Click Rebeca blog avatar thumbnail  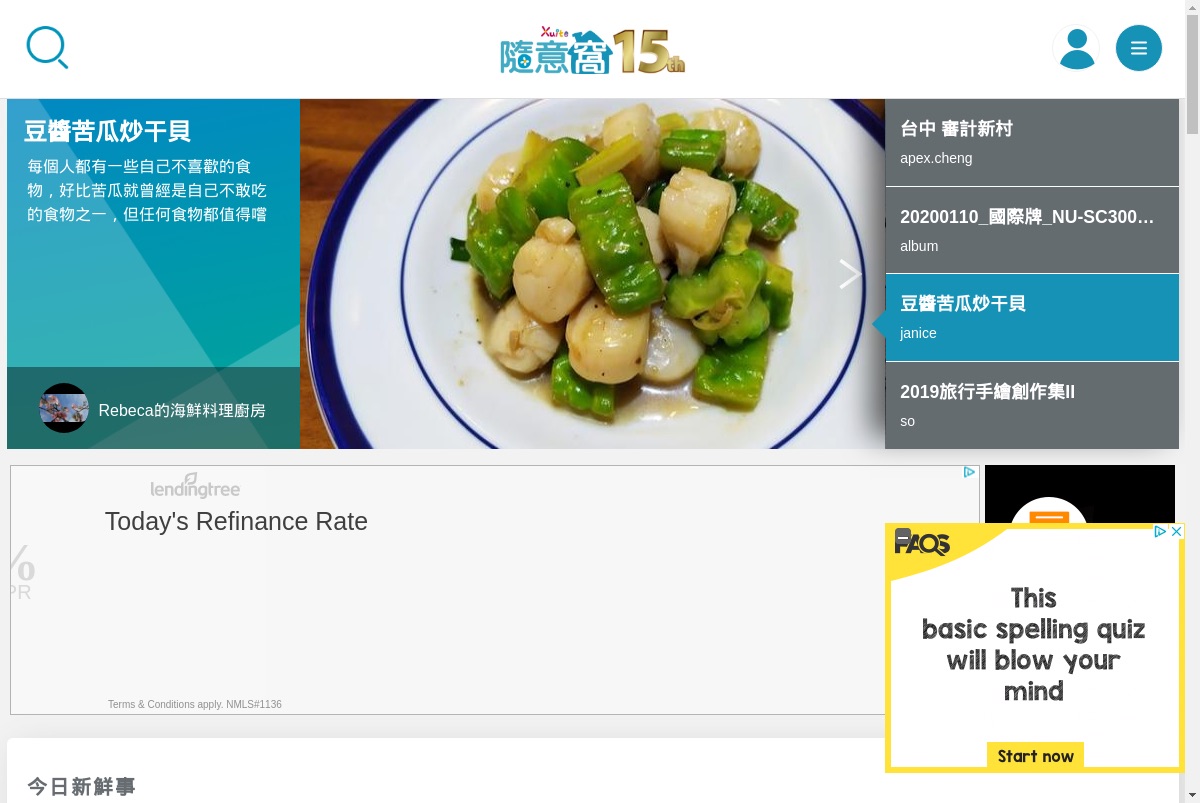(64, 408)
